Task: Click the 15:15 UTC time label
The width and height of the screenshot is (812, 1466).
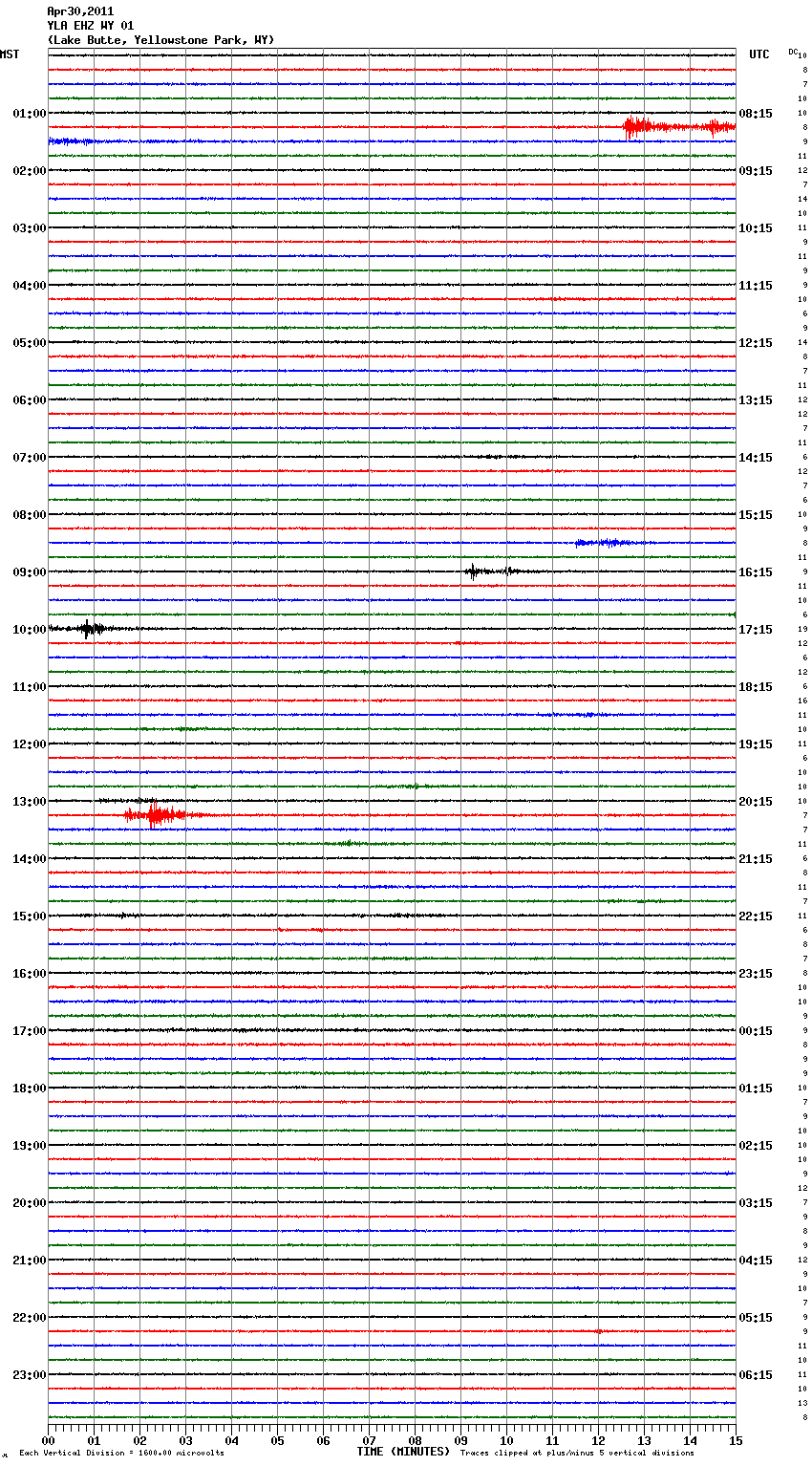Action: tap(756, 515)
